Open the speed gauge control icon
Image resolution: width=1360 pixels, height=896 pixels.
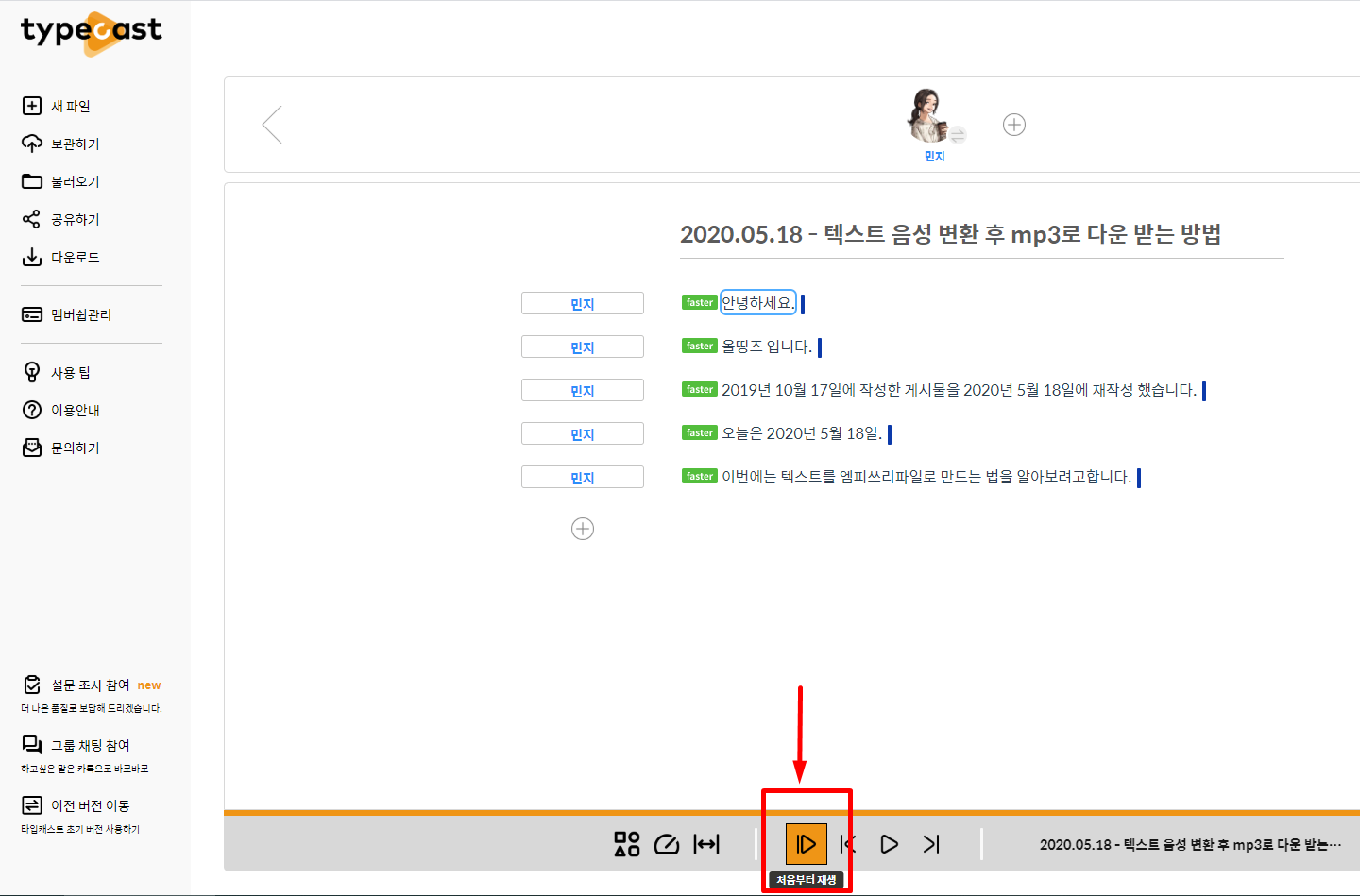[x=667, y=844]
